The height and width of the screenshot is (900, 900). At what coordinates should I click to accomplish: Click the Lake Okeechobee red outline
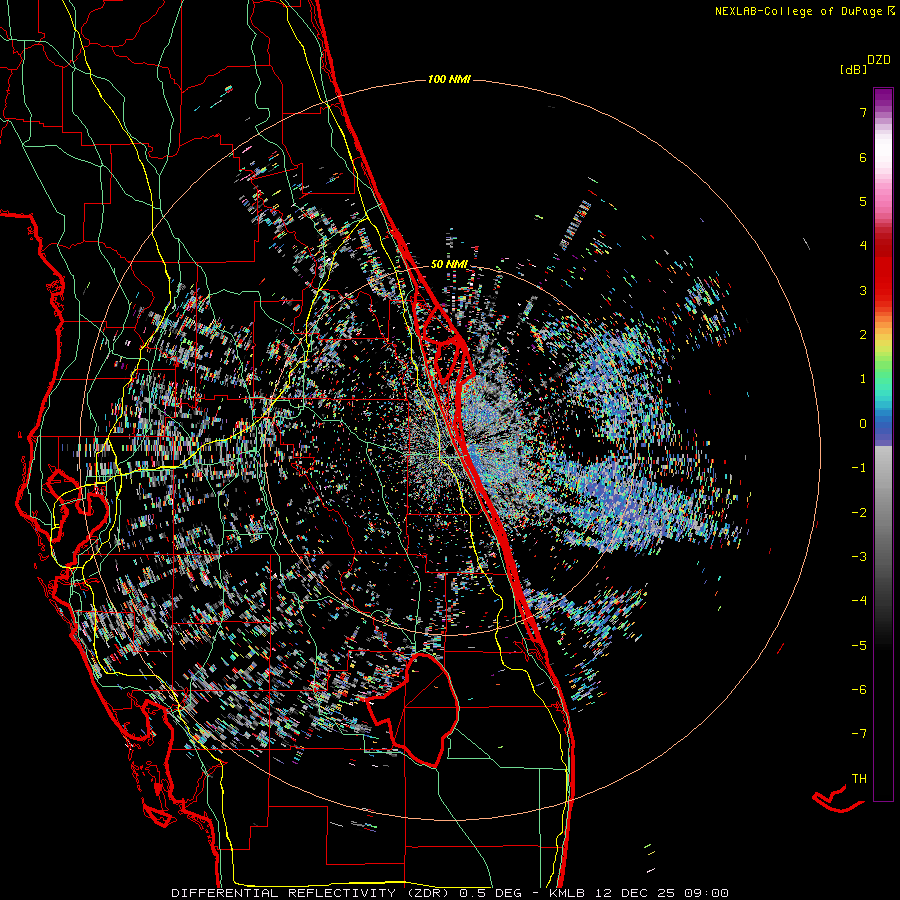click(413, 711)
